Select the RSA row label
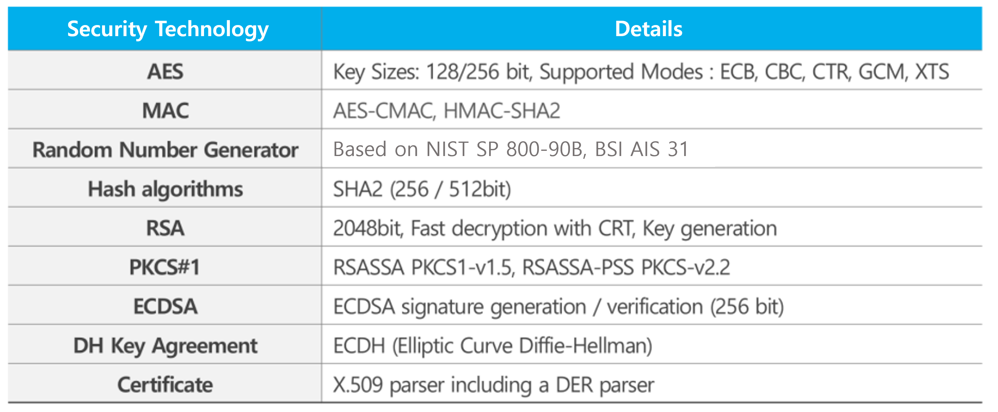Screen dimensions: 998x412 165,228
